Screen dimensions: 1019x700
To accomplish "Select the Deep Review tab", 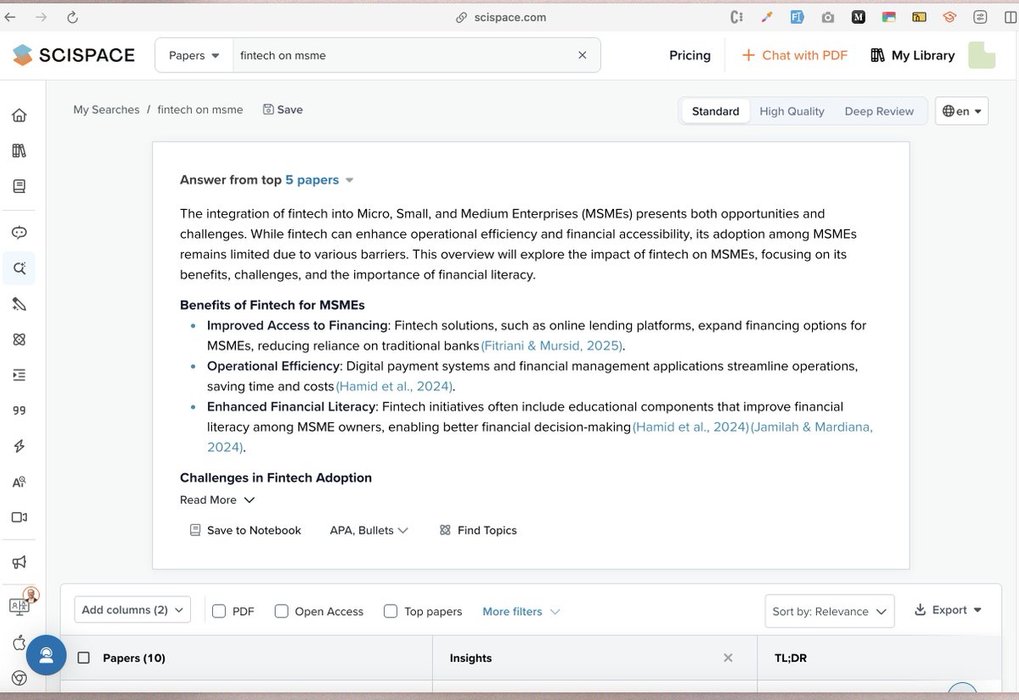I will click(x=879, y=111).
